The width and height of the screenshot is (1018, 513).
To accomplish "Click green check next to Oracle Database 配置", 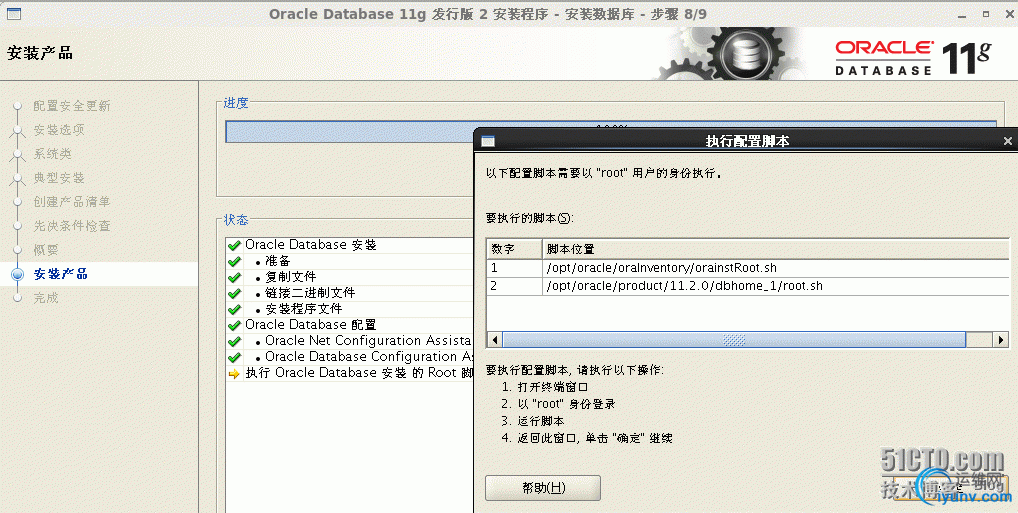I will point(234,325).
